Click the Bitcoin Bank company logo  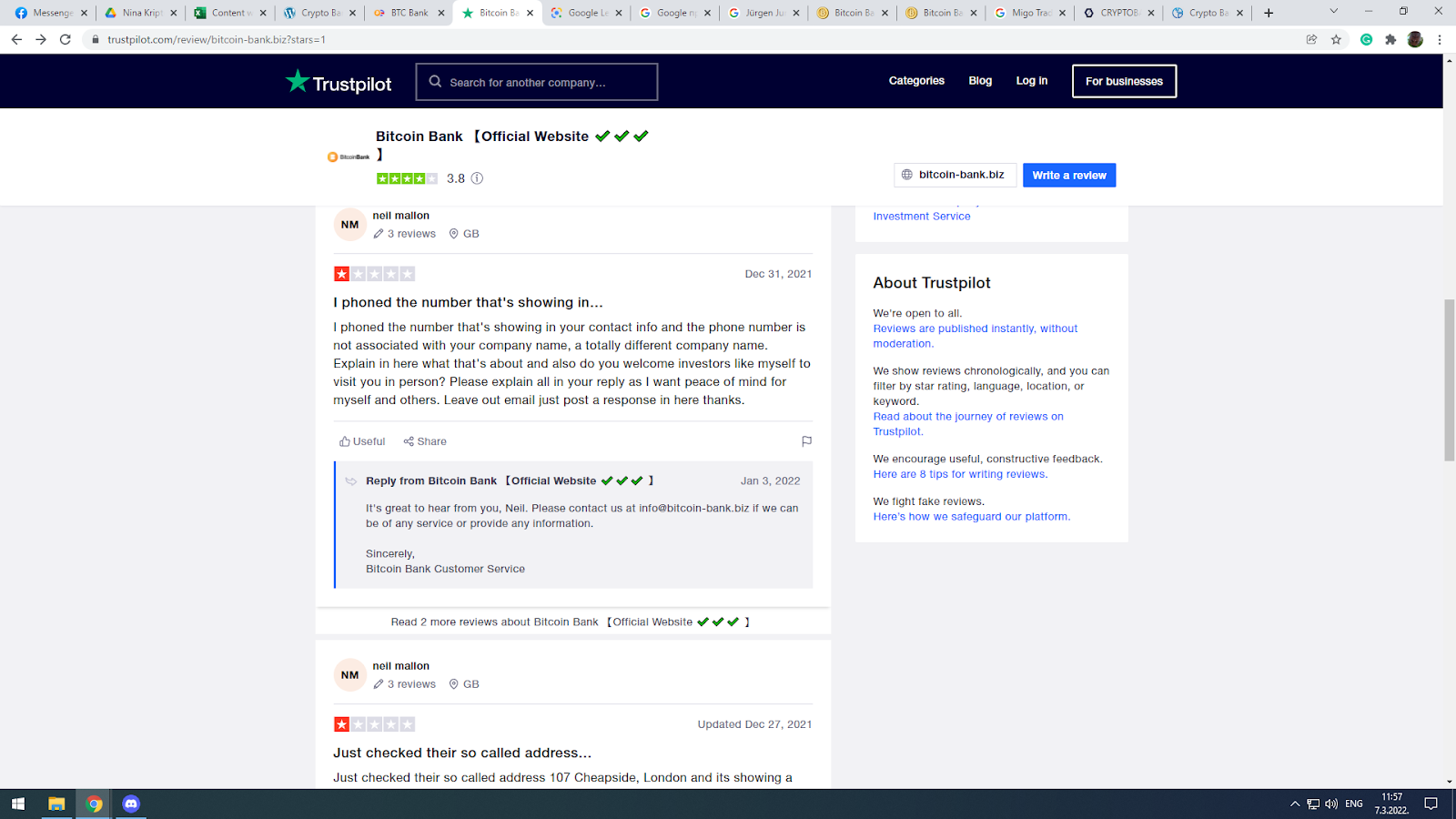pyautogui.click(x=349, y=157)
